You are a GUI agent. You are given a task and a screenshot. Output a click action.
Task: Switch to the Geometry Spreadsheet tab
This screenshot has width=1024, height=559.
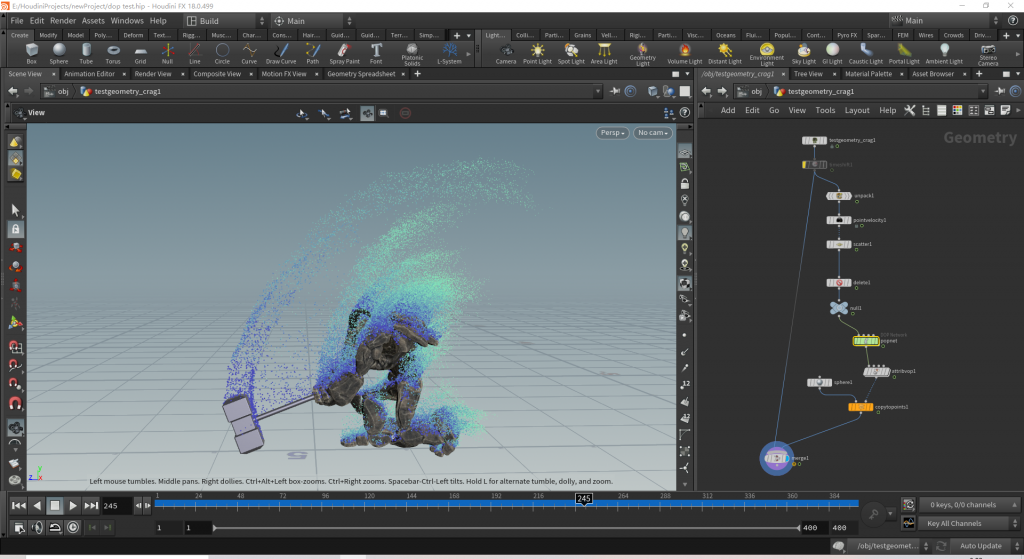point(360,74)
